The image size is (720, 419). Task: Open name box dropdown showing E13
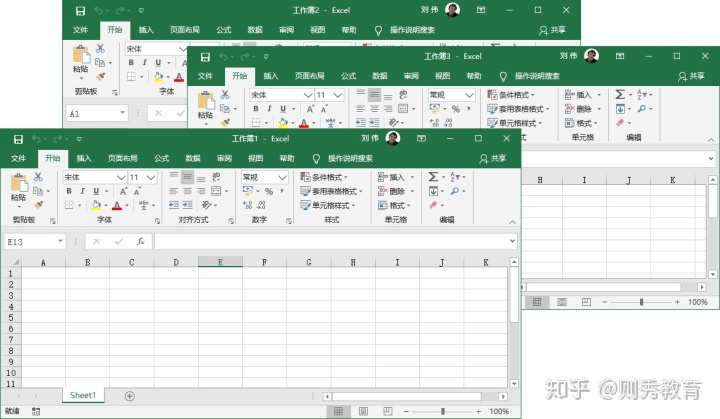(x=60, y=241)
